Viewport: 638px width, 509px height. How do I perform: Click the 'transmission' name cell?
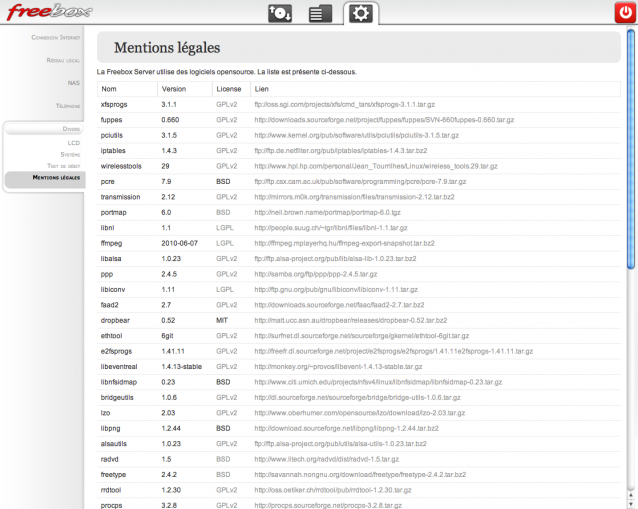click(x=120, y=197)
